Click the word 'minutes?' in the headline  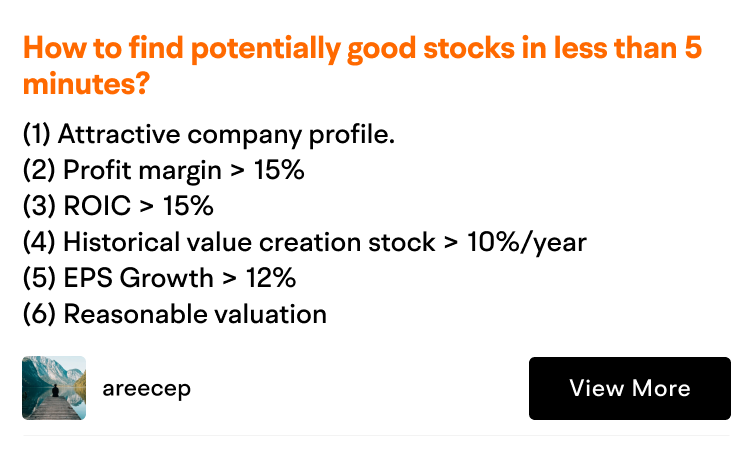(86, 84)
